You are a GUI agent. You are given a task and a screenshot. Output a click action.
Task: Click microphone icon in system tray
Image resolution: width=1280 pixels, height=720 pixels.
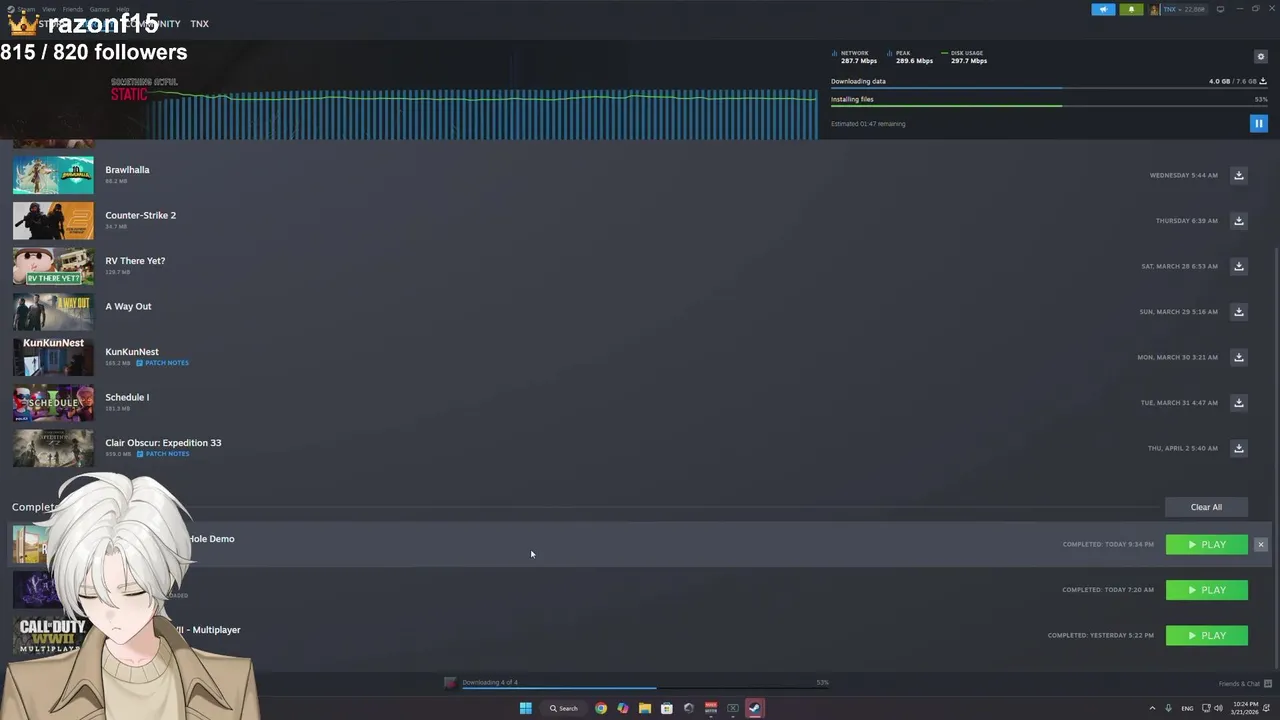click(x=1168, y=708)
